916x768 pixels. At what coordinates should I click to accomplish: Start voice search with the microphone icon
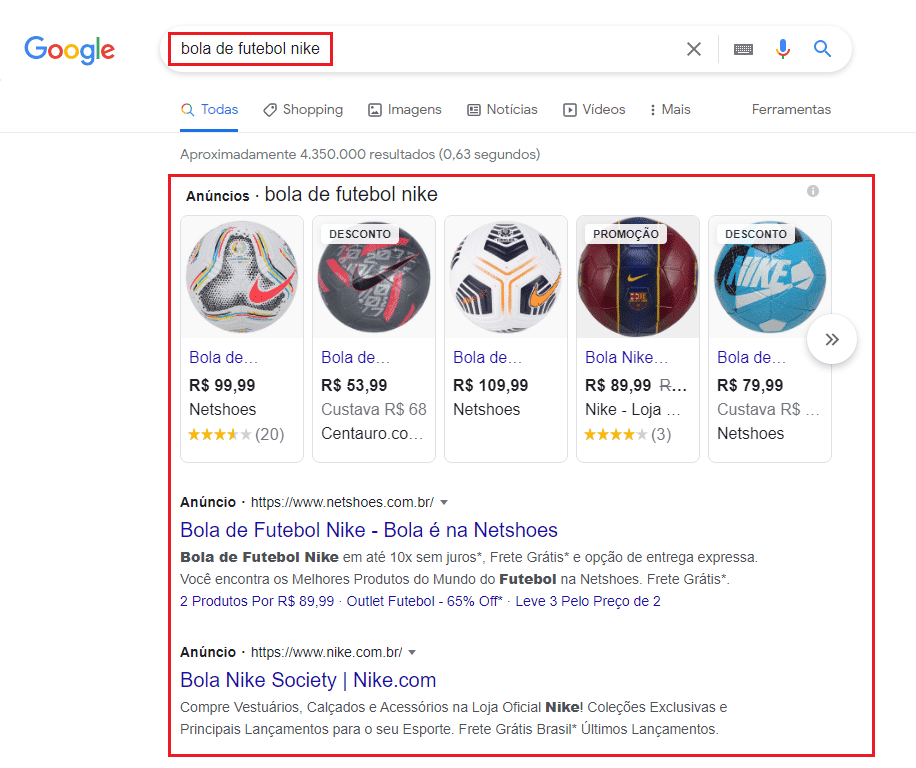point(783,49)
